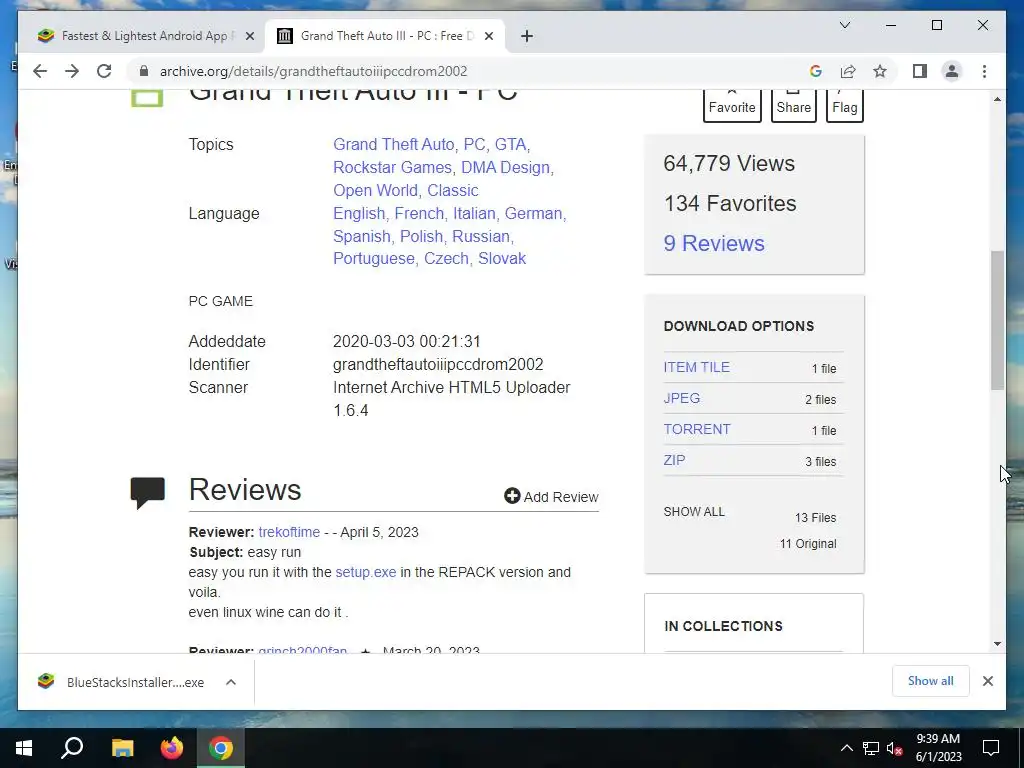
Task: Click the Share button on the item
Action: point(793,104)
